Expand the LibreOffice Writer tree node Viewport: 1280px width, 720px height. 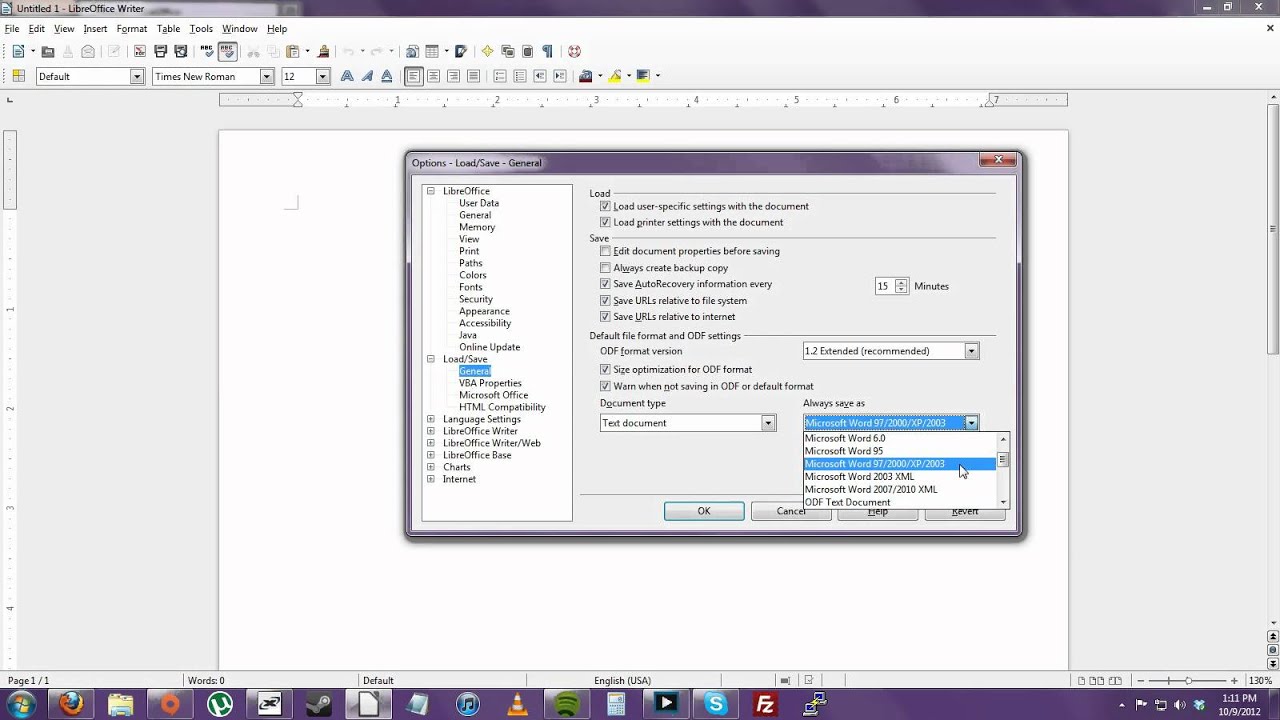pos(431,431)
